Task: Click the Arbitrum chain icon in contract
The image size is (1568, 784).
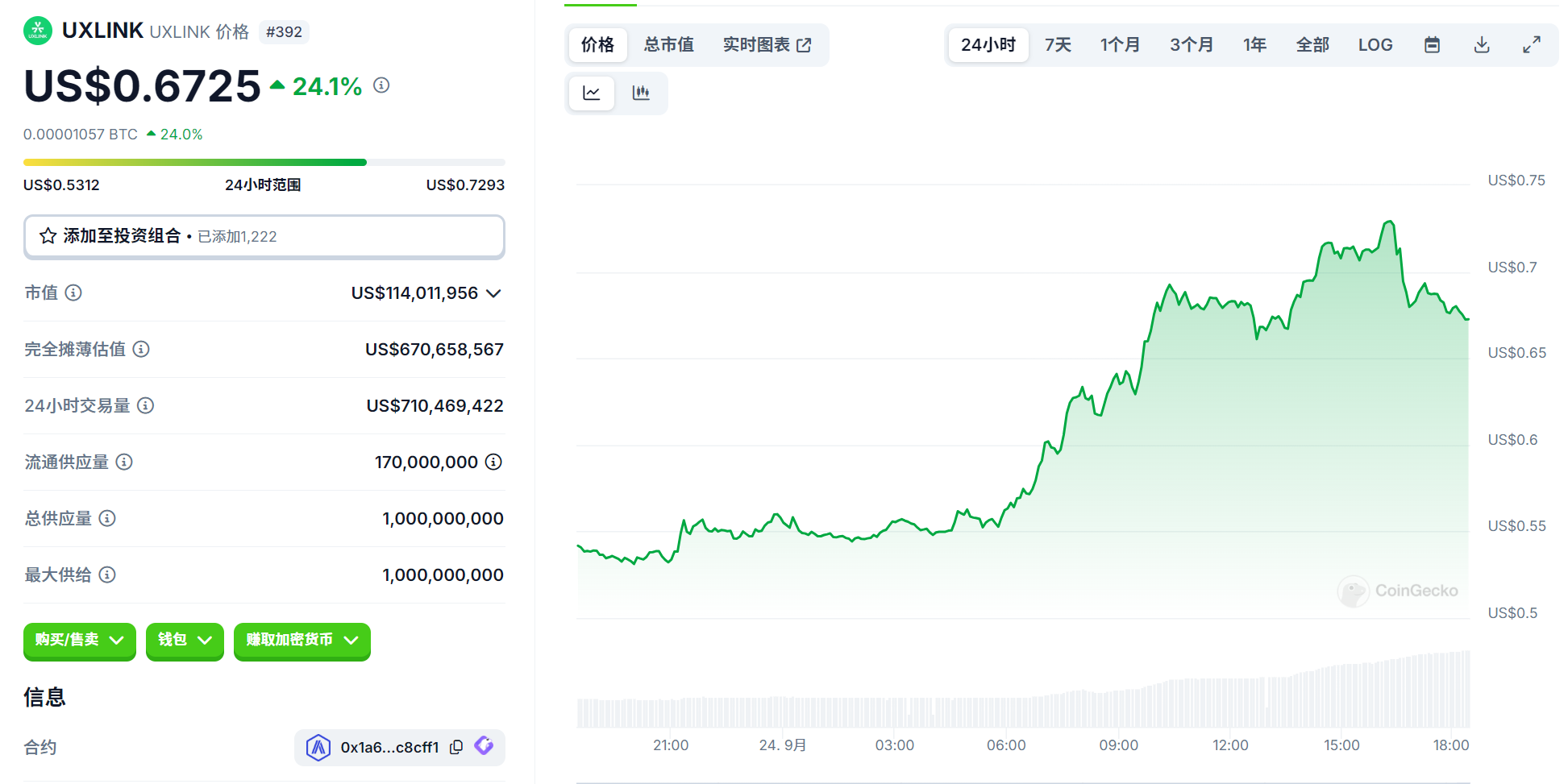Action: 318,748
